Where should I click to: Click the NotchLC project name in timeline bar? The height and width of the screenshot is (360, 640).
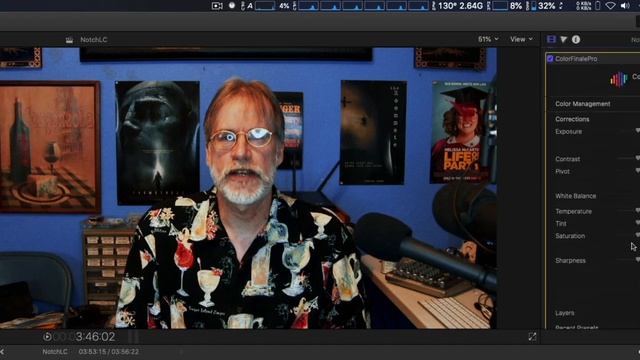tap(55, 352)
